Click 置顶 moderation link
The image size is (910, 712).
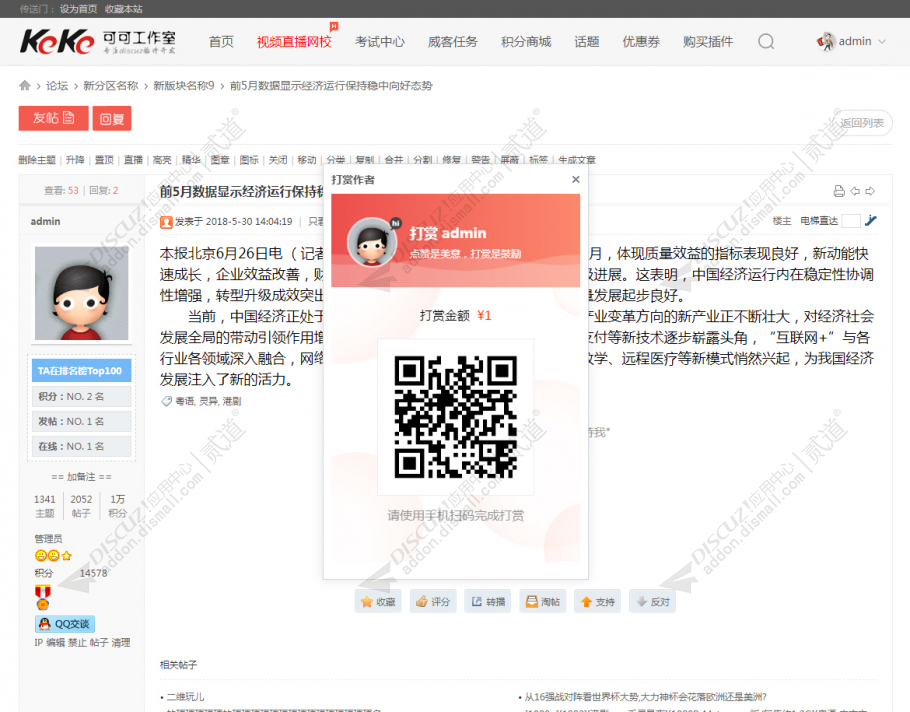104,160
